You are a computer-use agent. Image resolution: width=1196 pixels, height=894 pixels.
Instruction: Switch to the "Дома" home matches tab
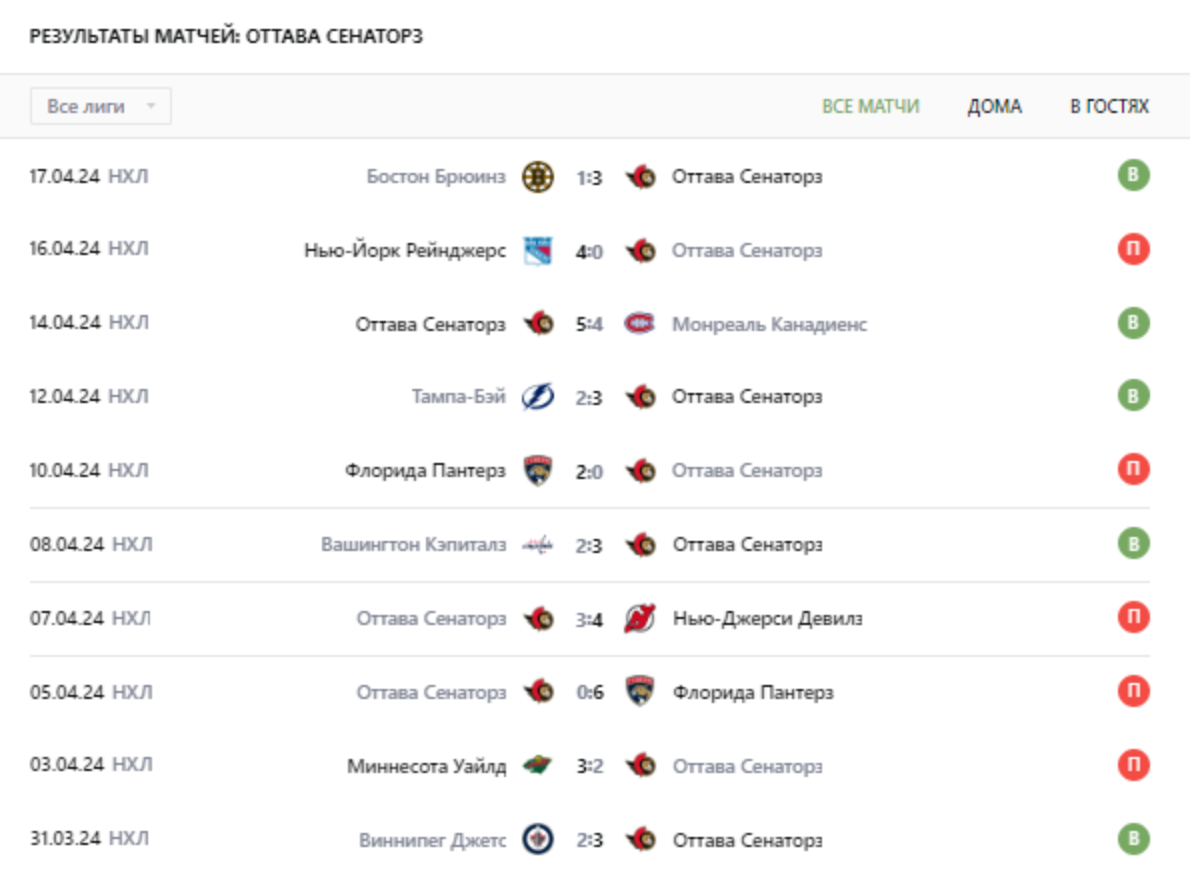[x=994, y=106]
